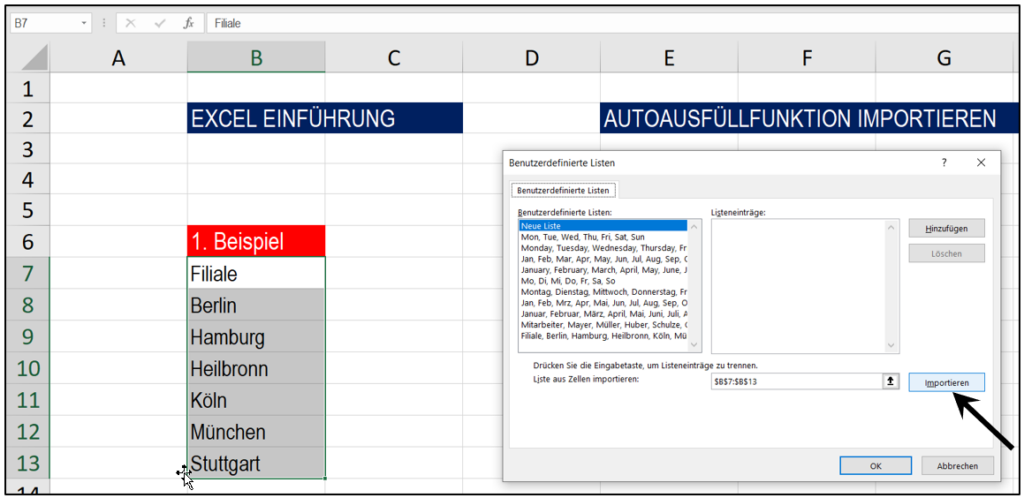Select column A header
Screen dimensions: 1024x498
(118, 58)
